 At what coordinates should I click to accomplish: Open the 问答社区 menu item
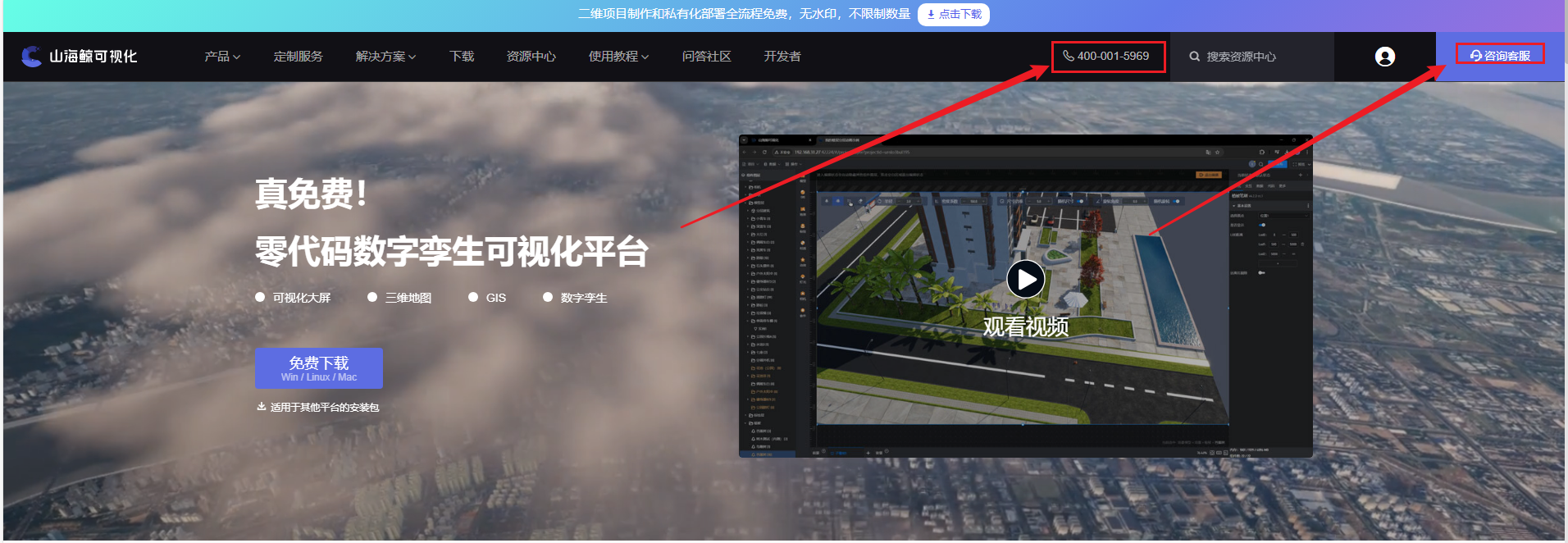tap(706, 57)
